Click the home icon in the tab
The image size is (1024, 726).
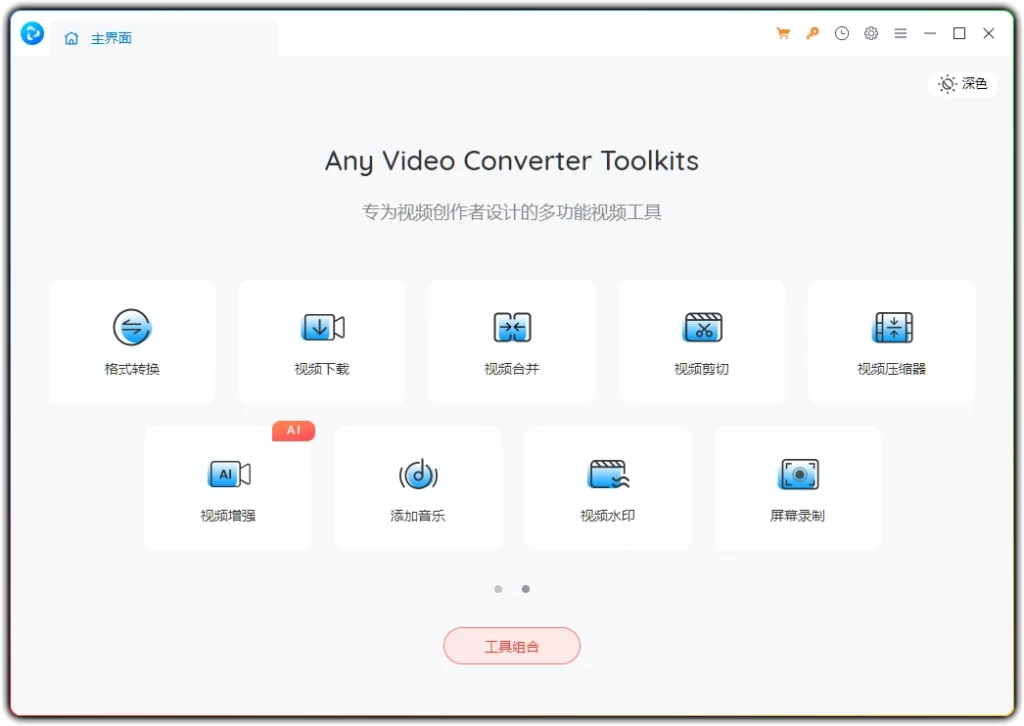click(71, 39)
